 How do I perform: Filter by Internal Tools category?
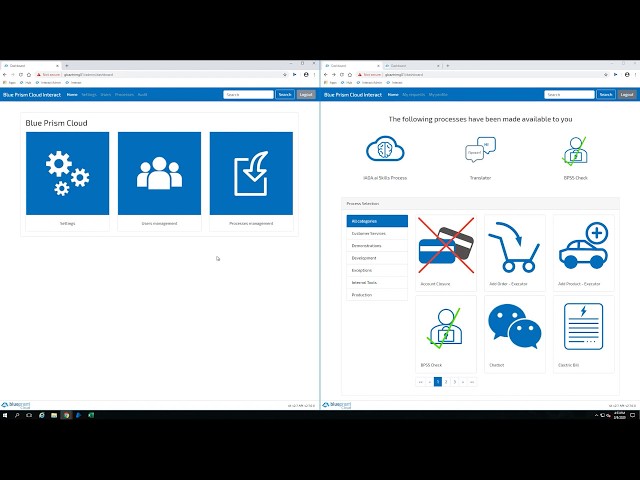coord(377,282)
